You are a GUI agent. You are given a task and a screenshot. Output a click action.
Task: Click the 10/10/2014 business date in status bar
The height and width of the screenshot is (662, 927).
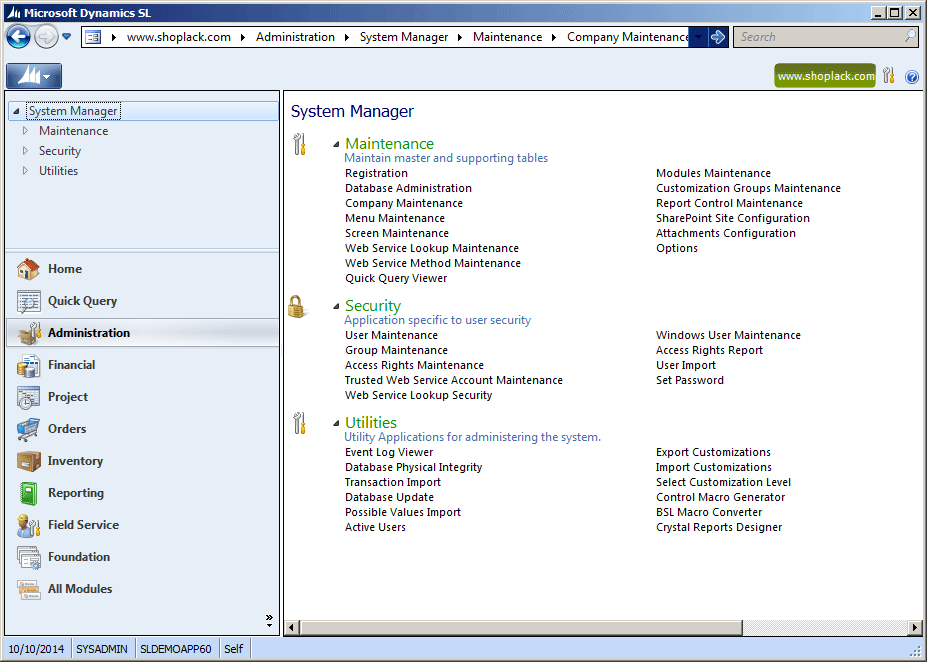pyautogui.click(x=36, y=649)
